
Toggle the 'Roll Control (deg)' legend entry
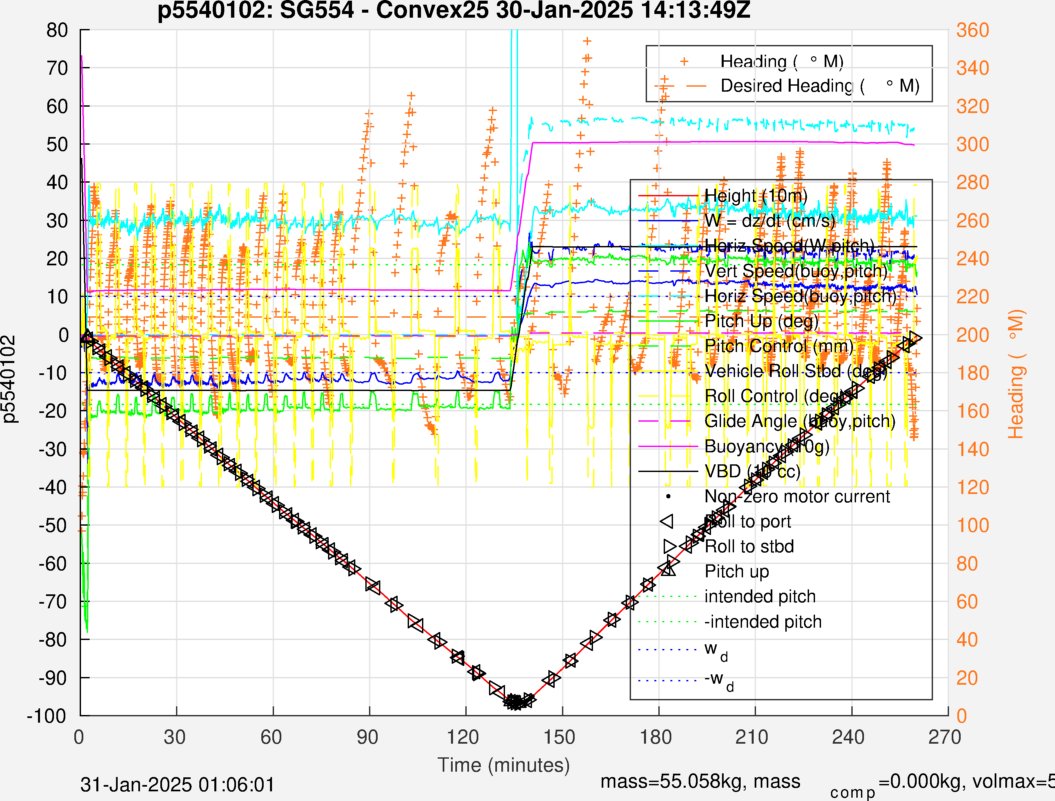click(763, 396)
